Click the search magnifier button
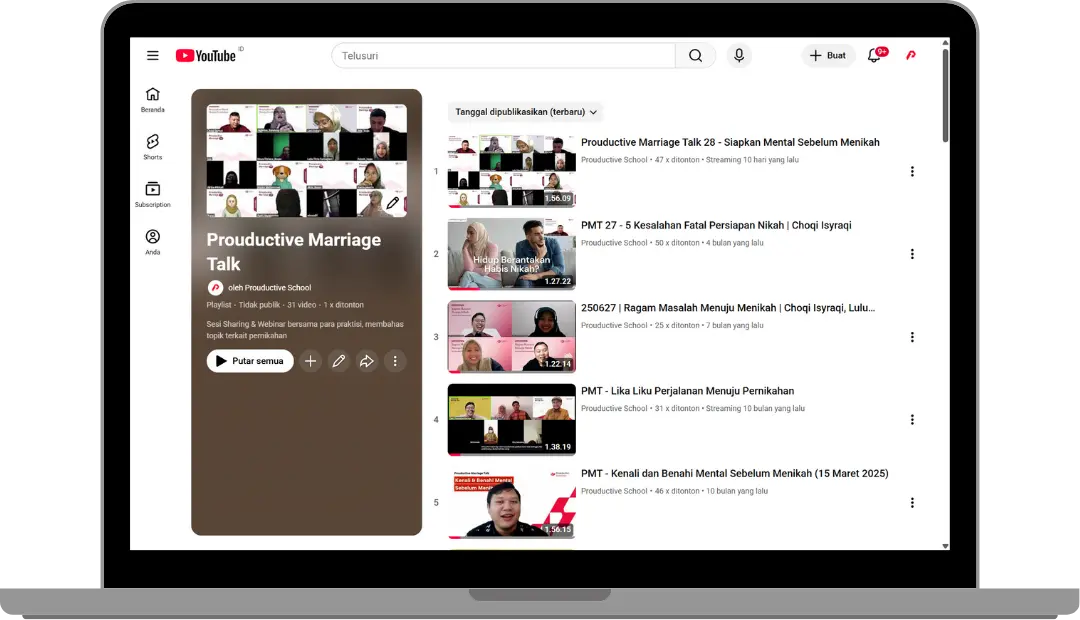The image size is (1080, 620). (695, 56)
